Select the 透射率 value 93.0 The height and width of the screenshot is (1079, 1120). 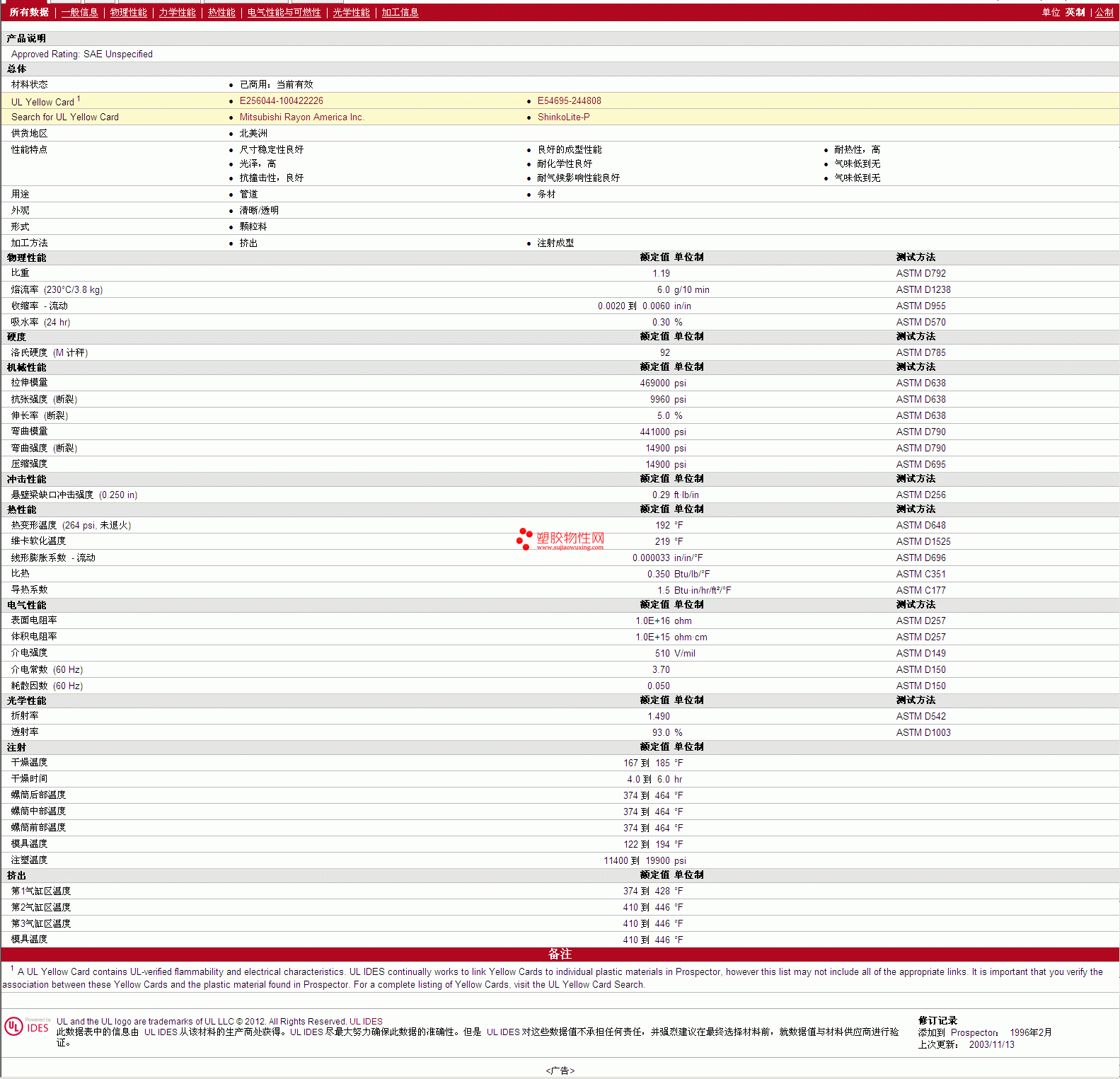(x=662, y=733)
